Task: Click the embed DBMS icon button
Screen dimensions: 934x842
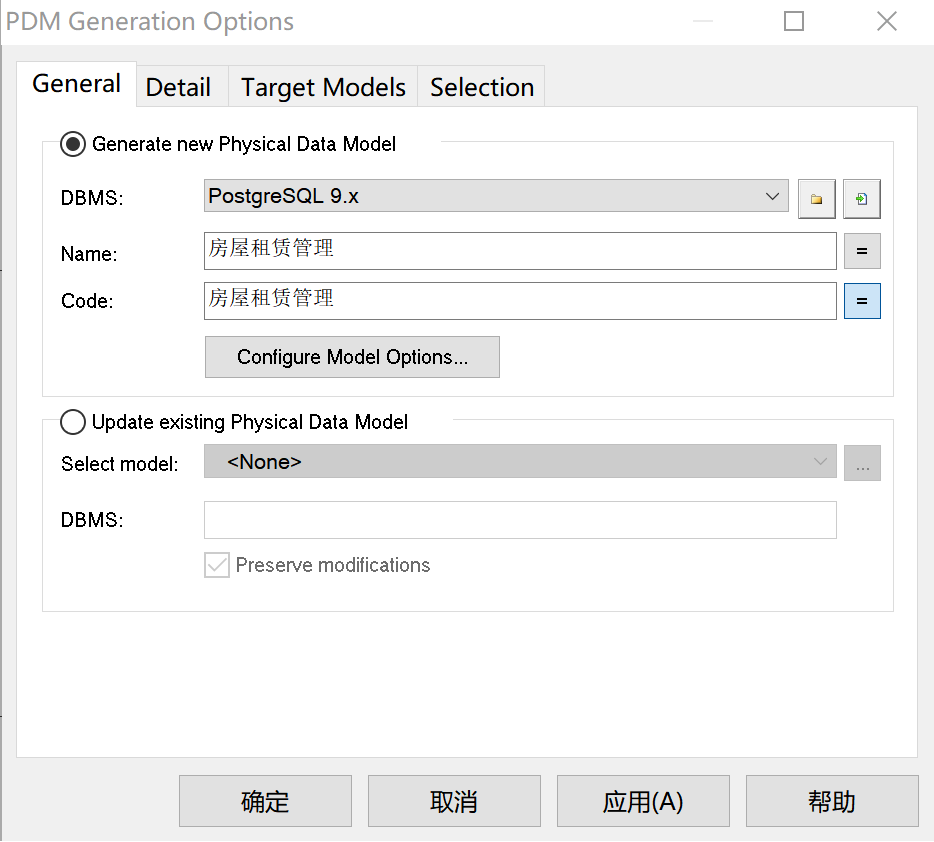Action: click(861, 199)
